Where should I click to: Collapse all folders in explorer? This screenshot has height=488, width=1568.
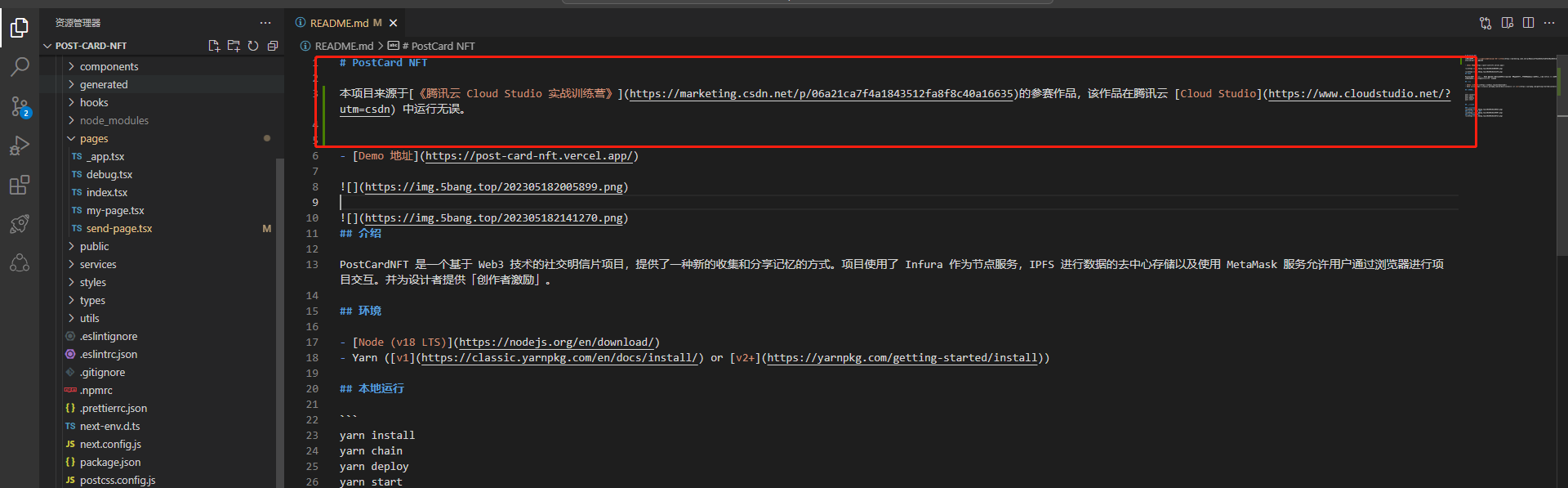pyautogui.click(x=273, y=46)
